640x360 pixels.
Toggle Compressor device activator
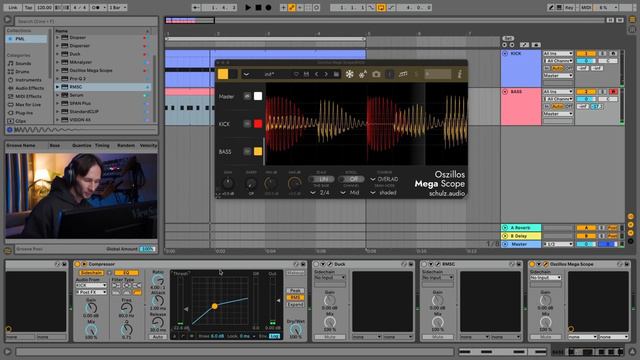pos(77,264)
